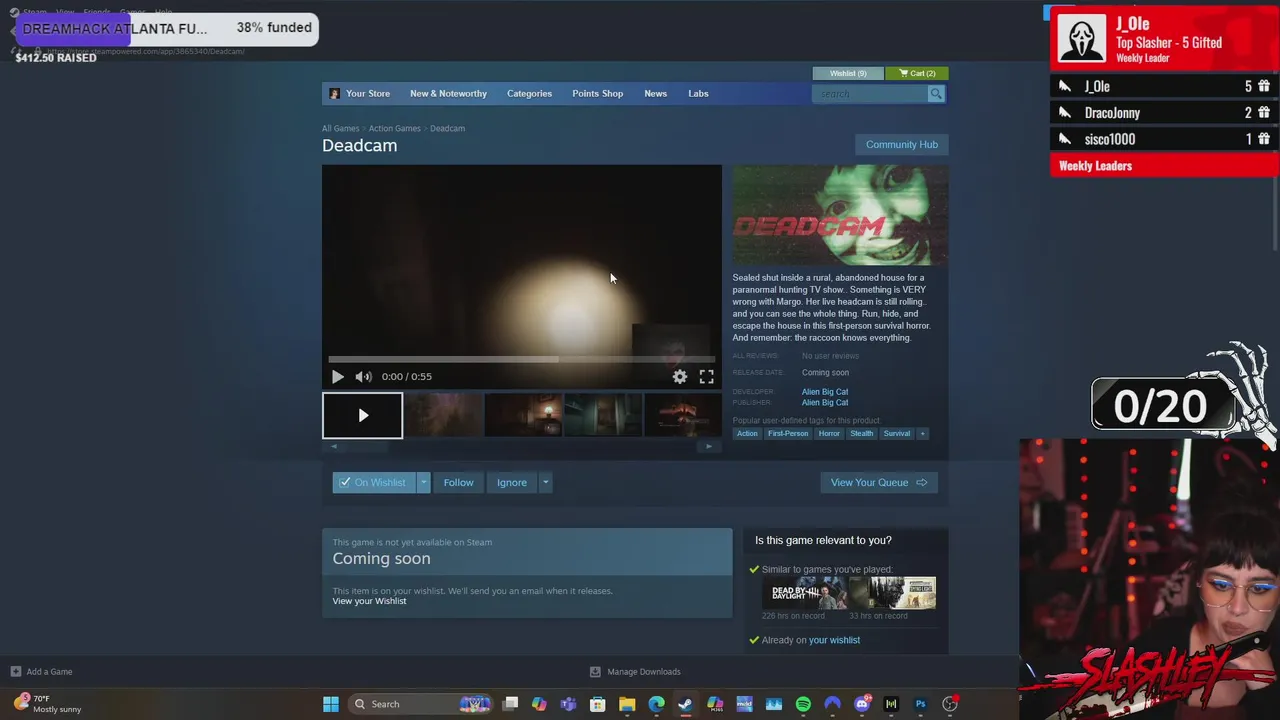Open Microsoft Store from taskbar
The height and width of the screenshot is (720, 1280).
click(x=597, y=704)
